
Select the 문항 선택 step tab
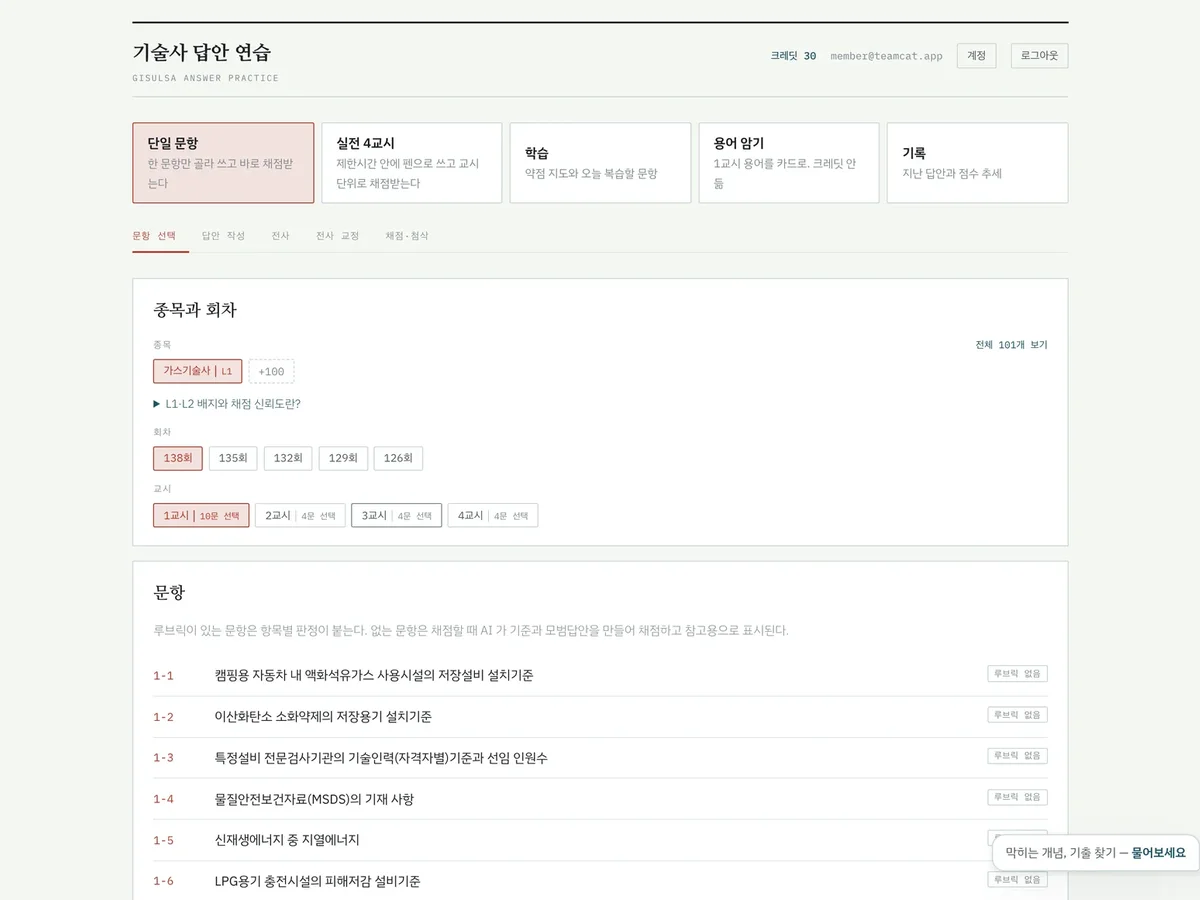click(x=154, y=236)
